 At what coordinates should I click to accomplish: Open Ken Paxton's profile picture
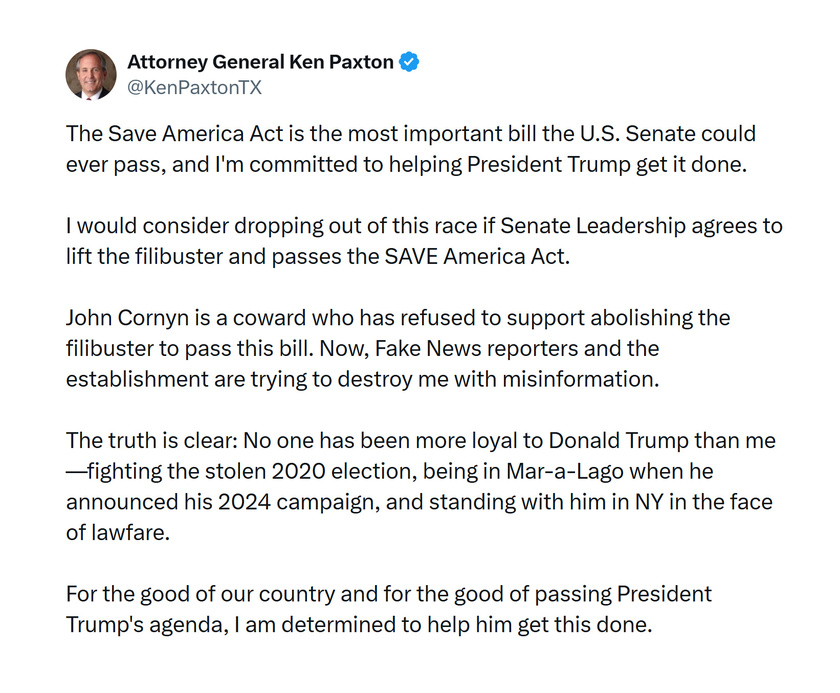tap(91, 74)
